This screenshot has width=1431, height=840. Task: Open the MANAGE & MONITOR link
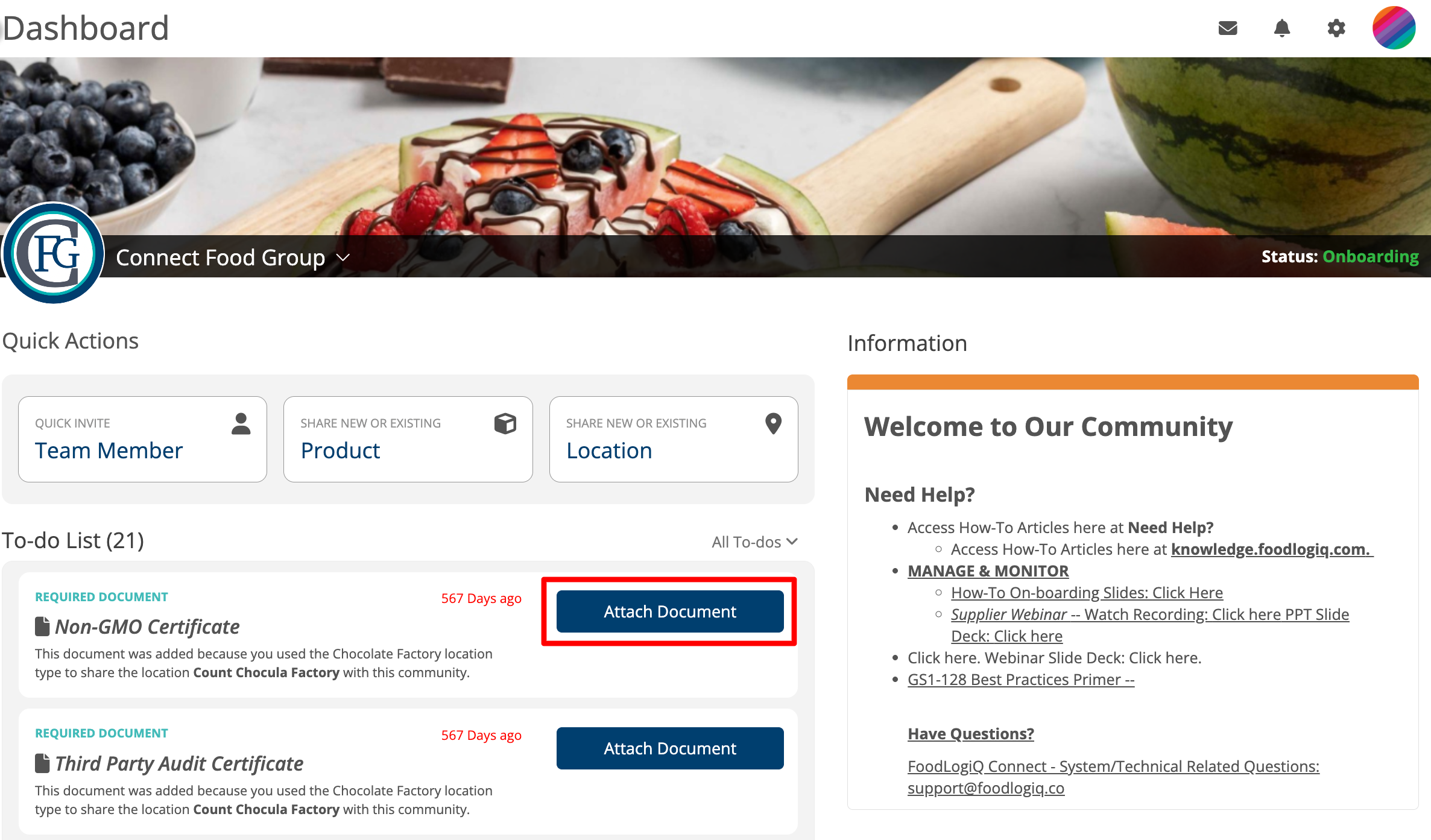(988, 571)
